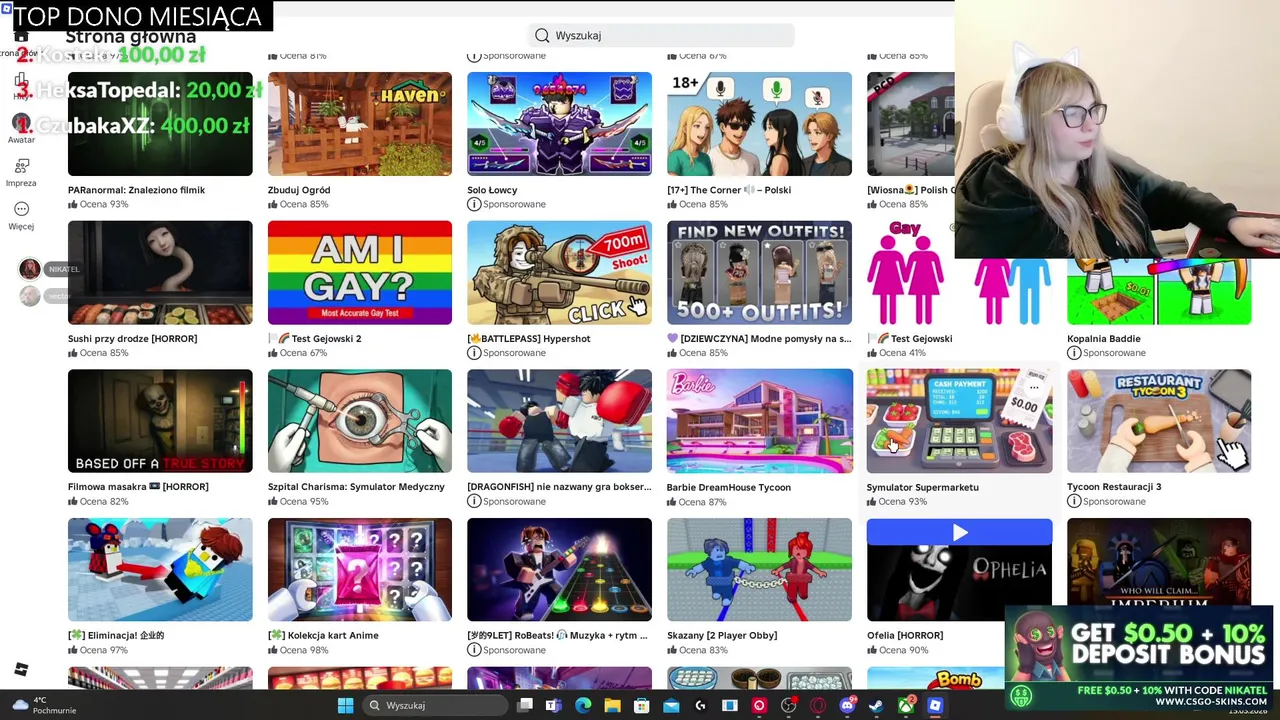Screen dimensions: 1280x720
Task: Launch Microsoft Teams from taskbar
Action: click(553, 705)
